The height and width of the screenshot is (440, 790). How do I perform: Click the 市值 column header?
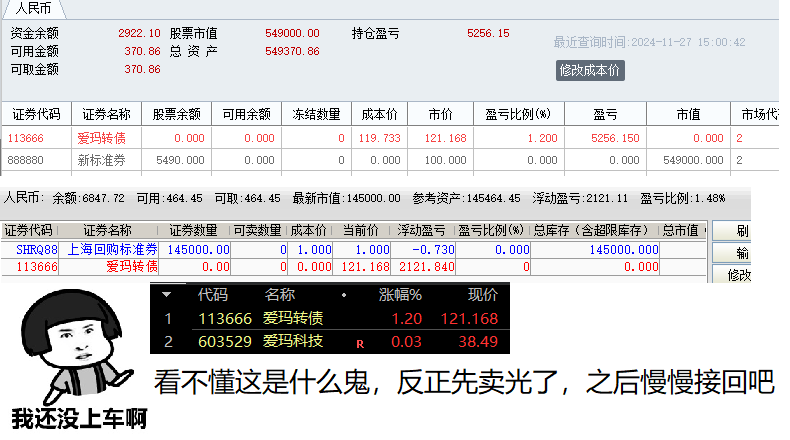coord(688,114)
